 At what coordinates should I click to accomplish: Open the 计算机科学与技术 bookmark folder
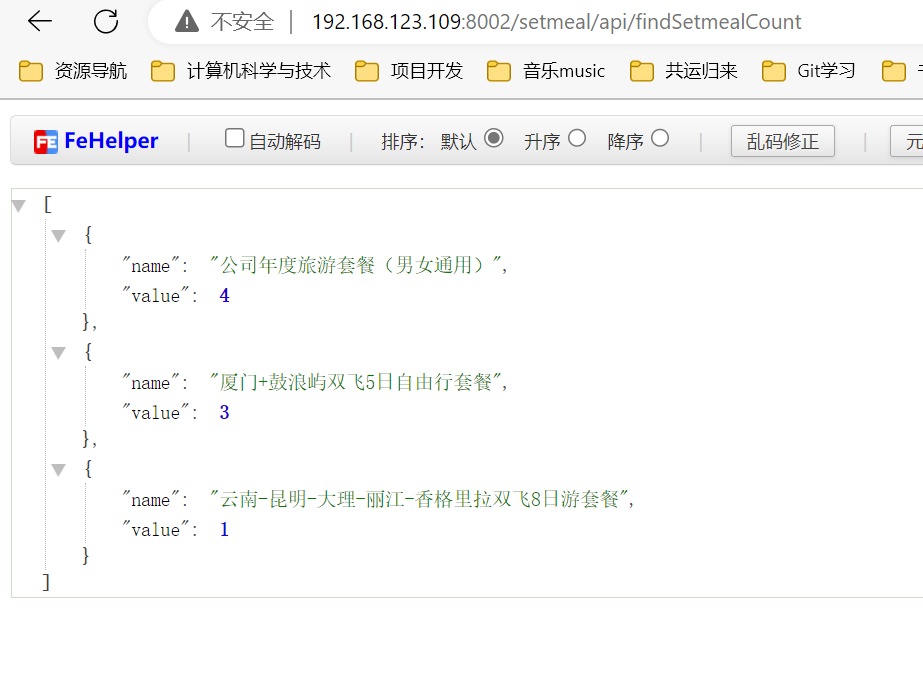click(241, 71)
